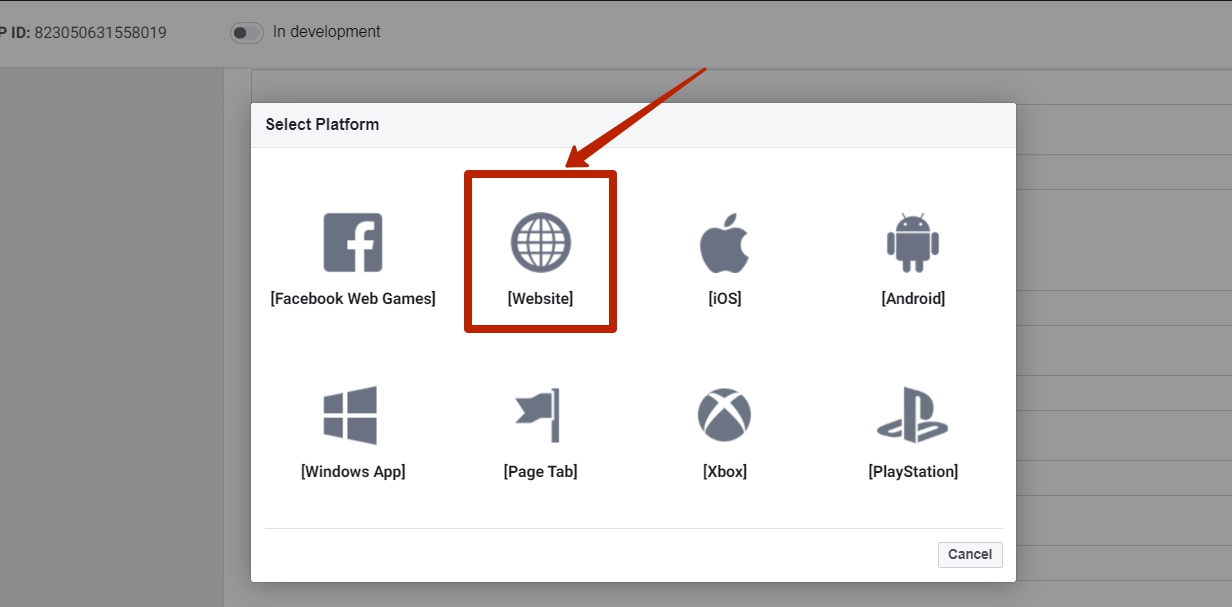Screen dimensions: 1232x607
Task: Click the [Xbox] platform label
Action: [724, 470]
